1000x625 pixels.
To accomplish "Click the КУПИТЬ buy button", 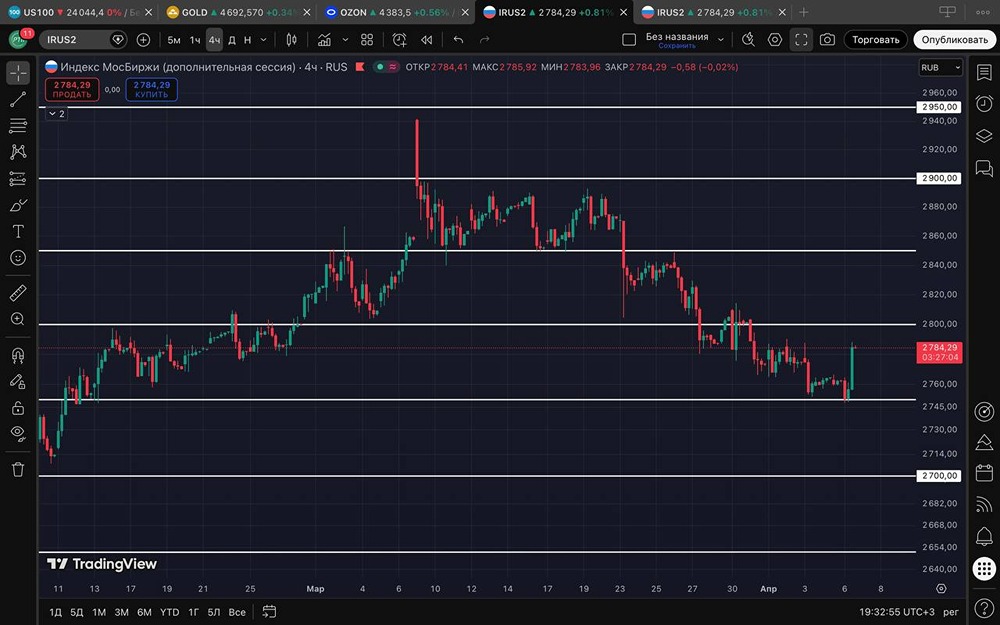I will pos(152,89).
